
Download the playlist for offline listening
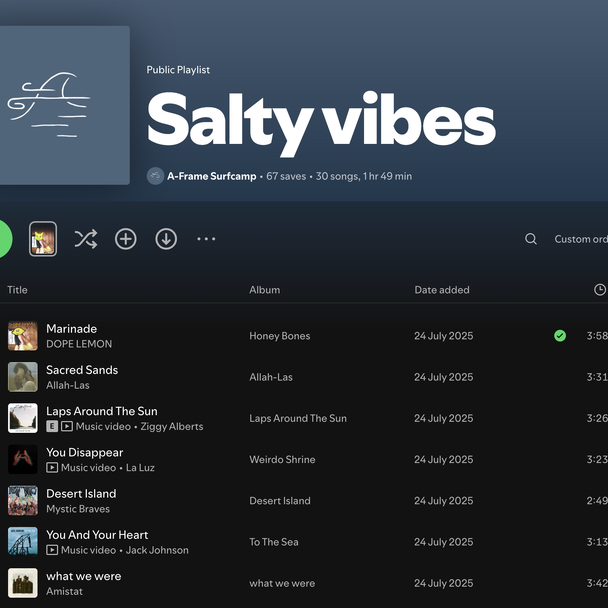(x=166, y=239)
